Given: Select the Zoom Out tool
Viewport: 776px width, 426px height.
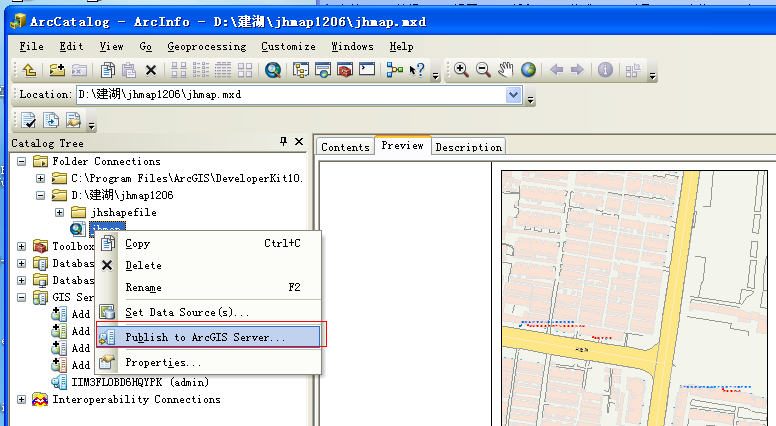Looking at the screenshot, I should click(484, 70).
